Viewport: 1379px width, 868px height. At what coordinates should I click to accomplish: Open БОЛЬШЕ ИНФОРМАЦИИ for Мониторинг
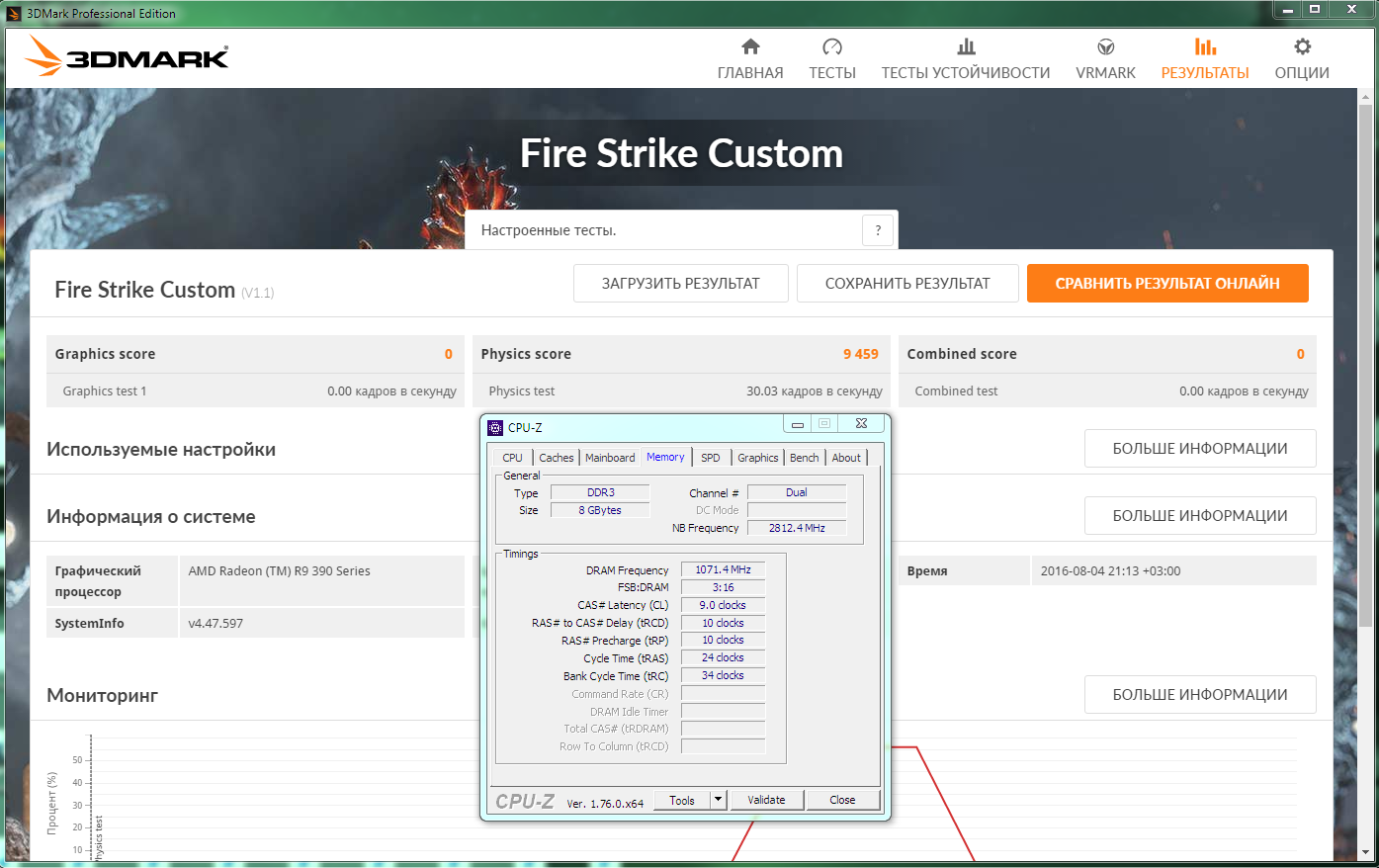(1200, 695)
